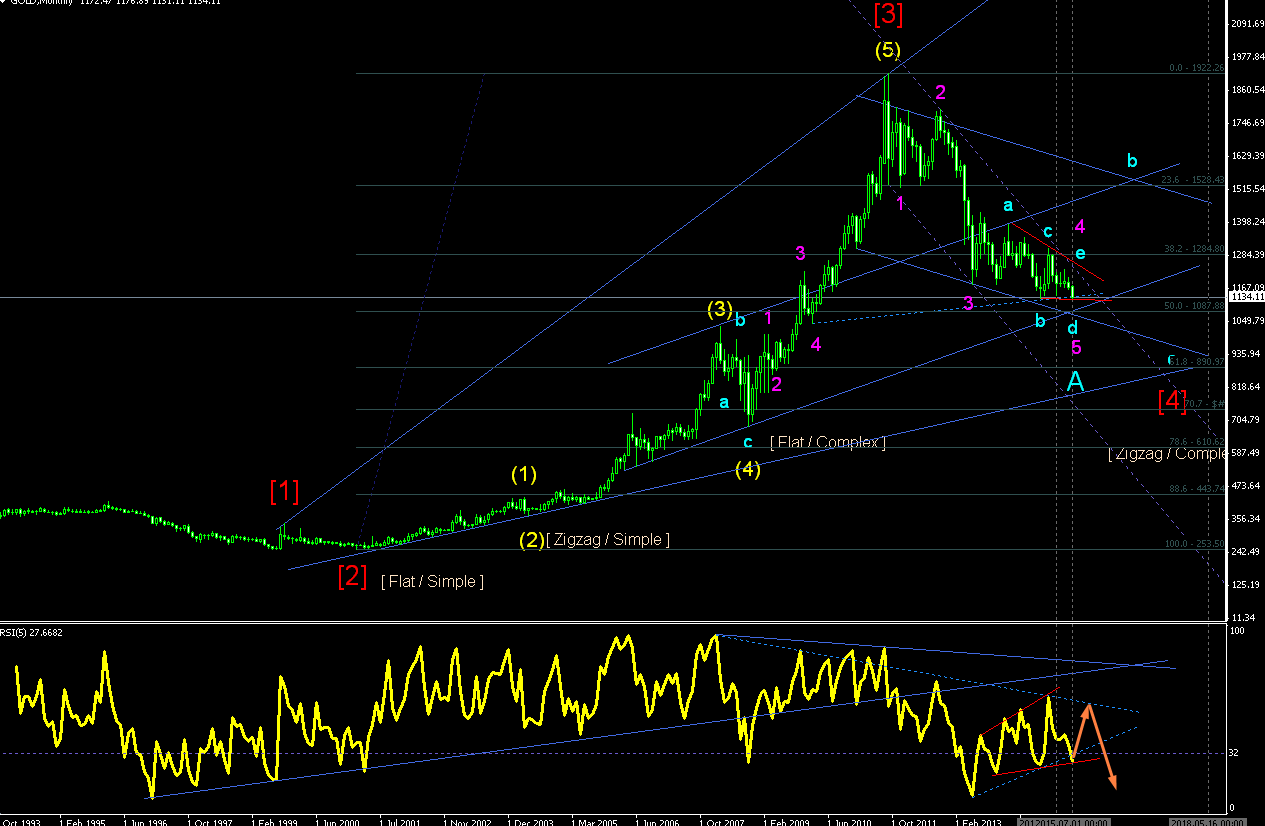Select the red [1] wave label
This screenshot has width=1265, height=826.
coord(284,491)
